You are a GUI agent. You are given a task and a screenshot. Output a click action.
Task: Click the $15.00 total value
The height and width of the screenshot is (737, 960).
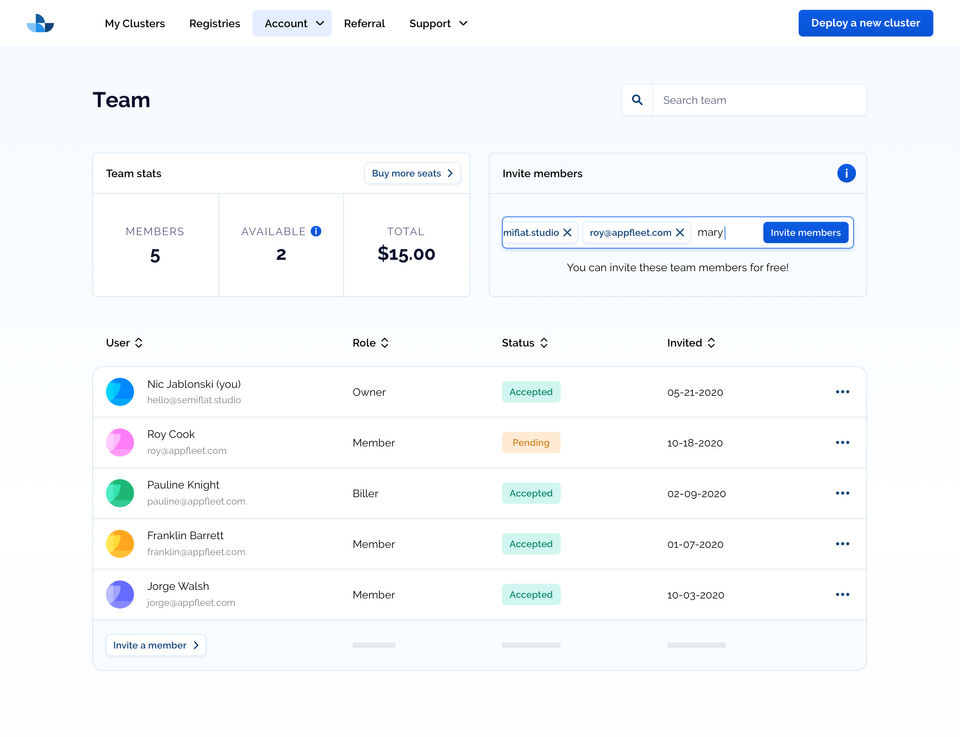pos(407,253)
